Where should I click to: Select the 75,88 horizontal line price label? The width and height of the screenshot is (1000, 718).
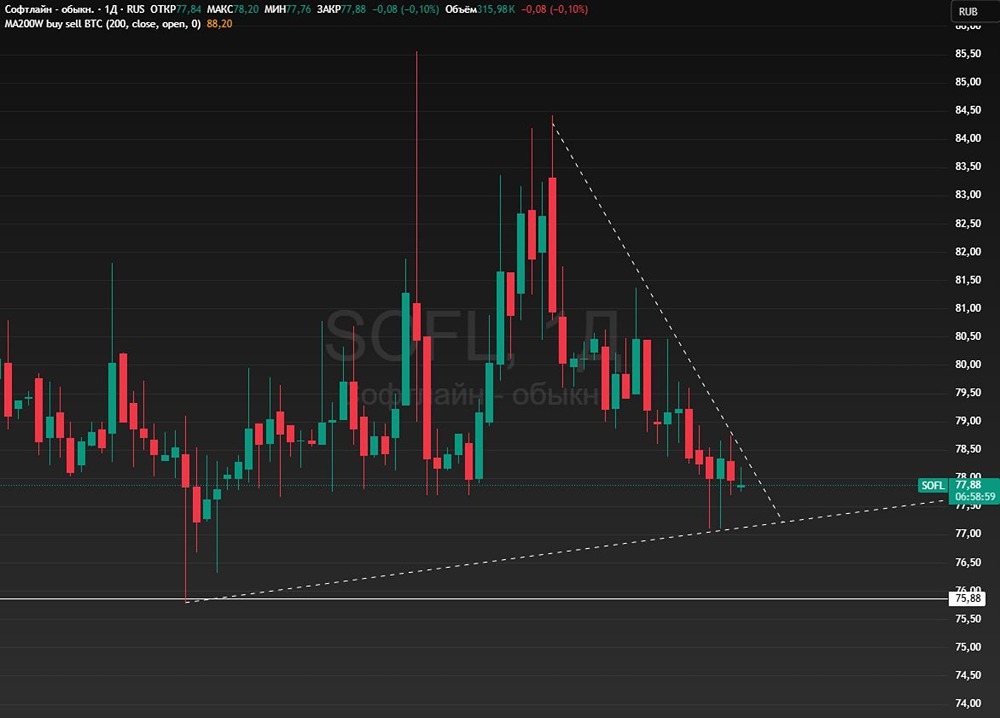[x=968, y=598]
